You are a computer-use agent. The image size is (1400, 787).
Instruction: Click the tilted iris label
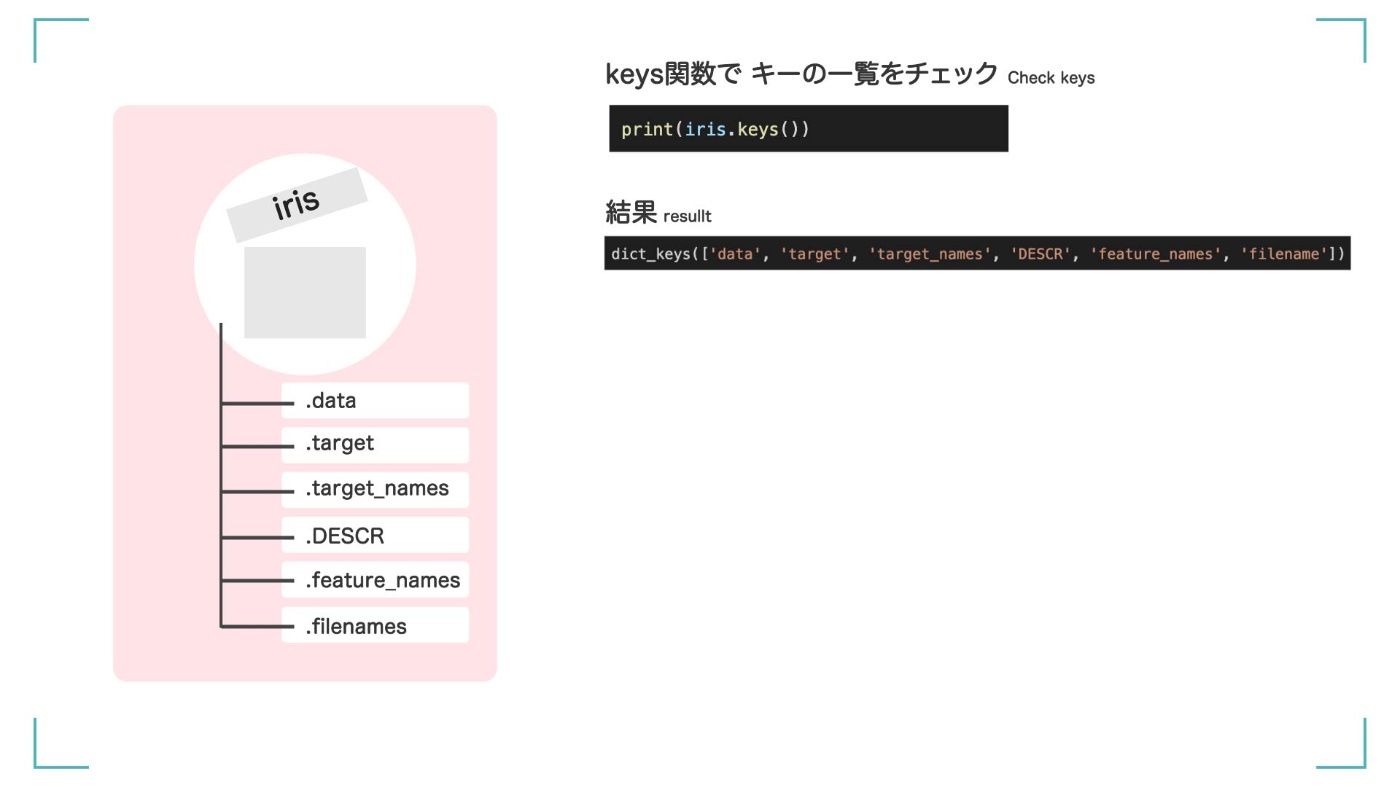tap(296, 204)
